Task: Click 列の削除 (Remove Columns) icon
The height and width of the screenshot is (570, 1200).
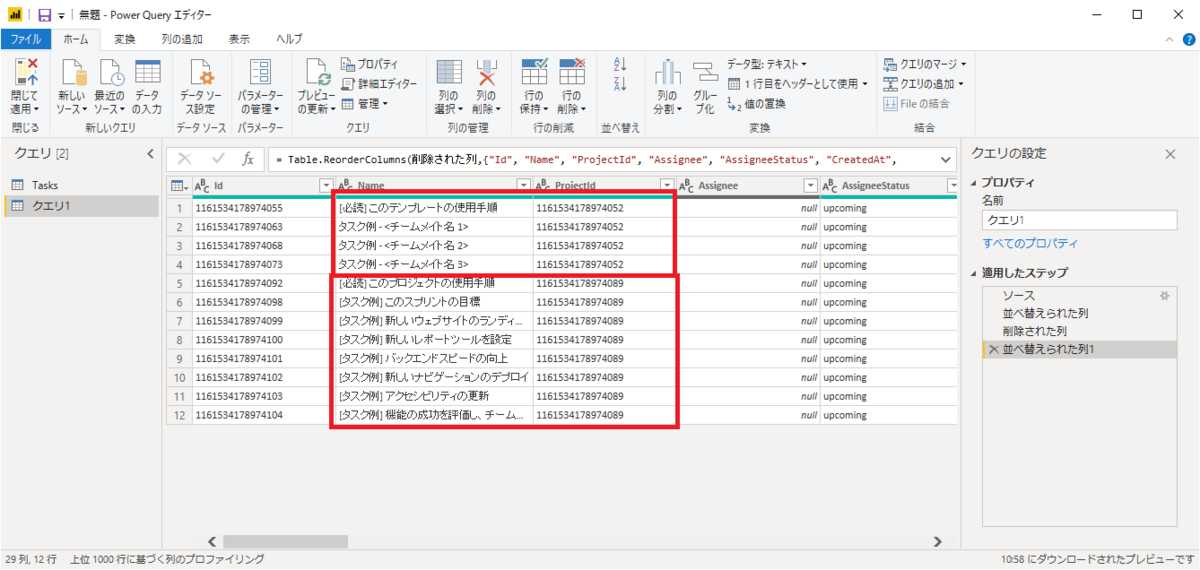Action: pyautogui.click(x=485, y=72)
